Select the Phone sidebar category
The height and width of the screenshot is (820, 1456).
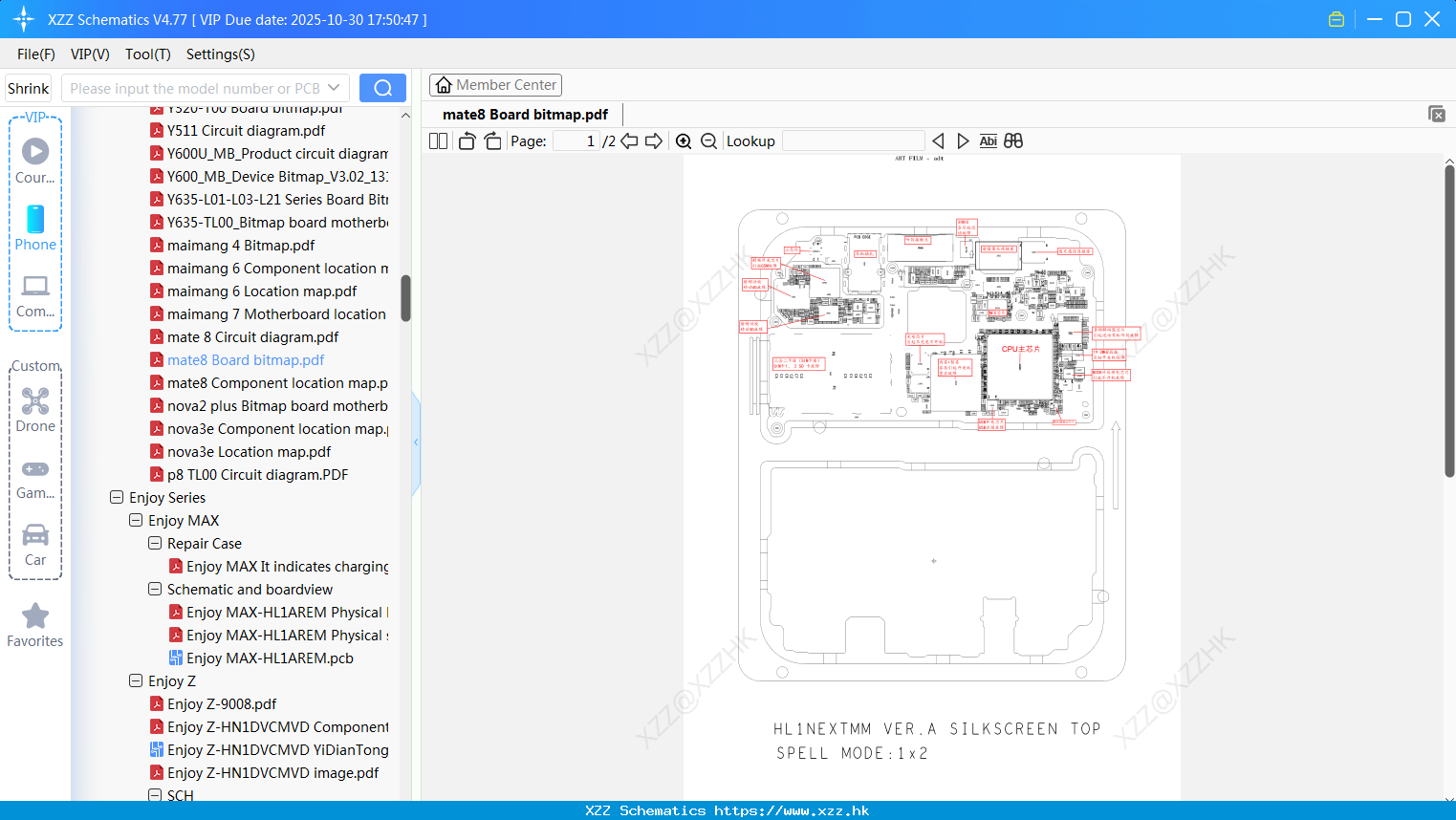(35, 228)
